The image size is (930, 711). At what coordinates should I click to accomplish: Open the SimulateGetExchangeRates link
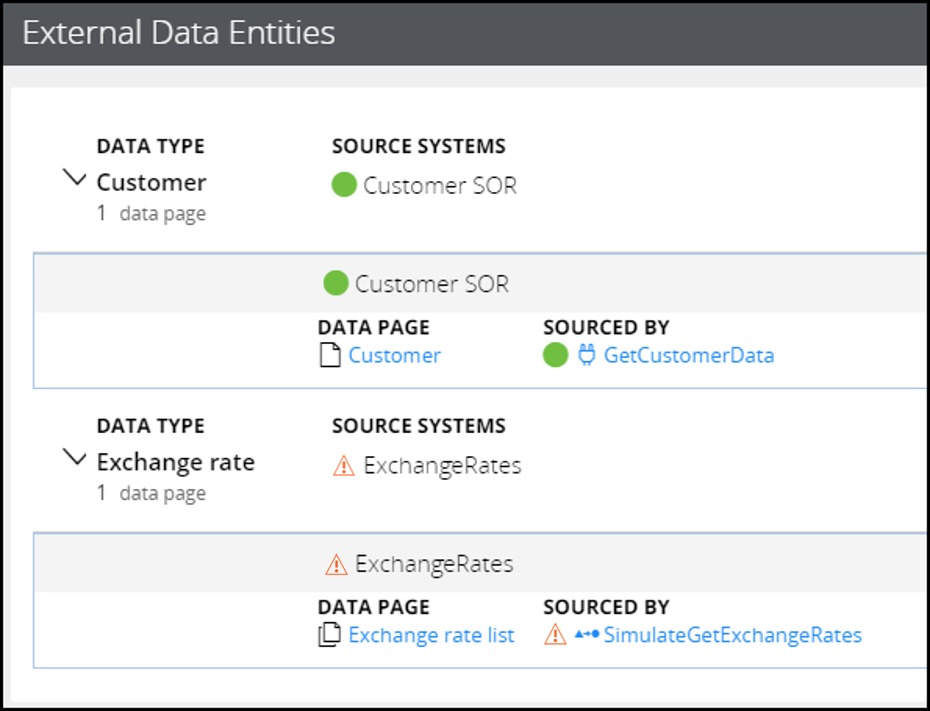pyautogui.click(x=732, y=635)
